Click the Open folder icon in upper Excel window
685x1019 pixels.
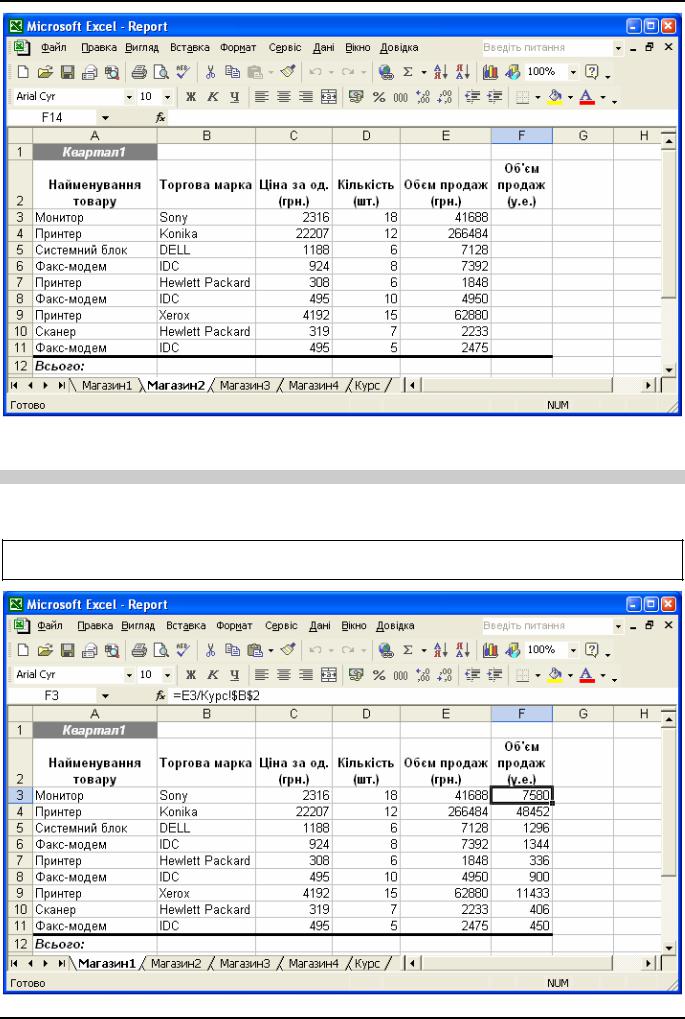45,72
